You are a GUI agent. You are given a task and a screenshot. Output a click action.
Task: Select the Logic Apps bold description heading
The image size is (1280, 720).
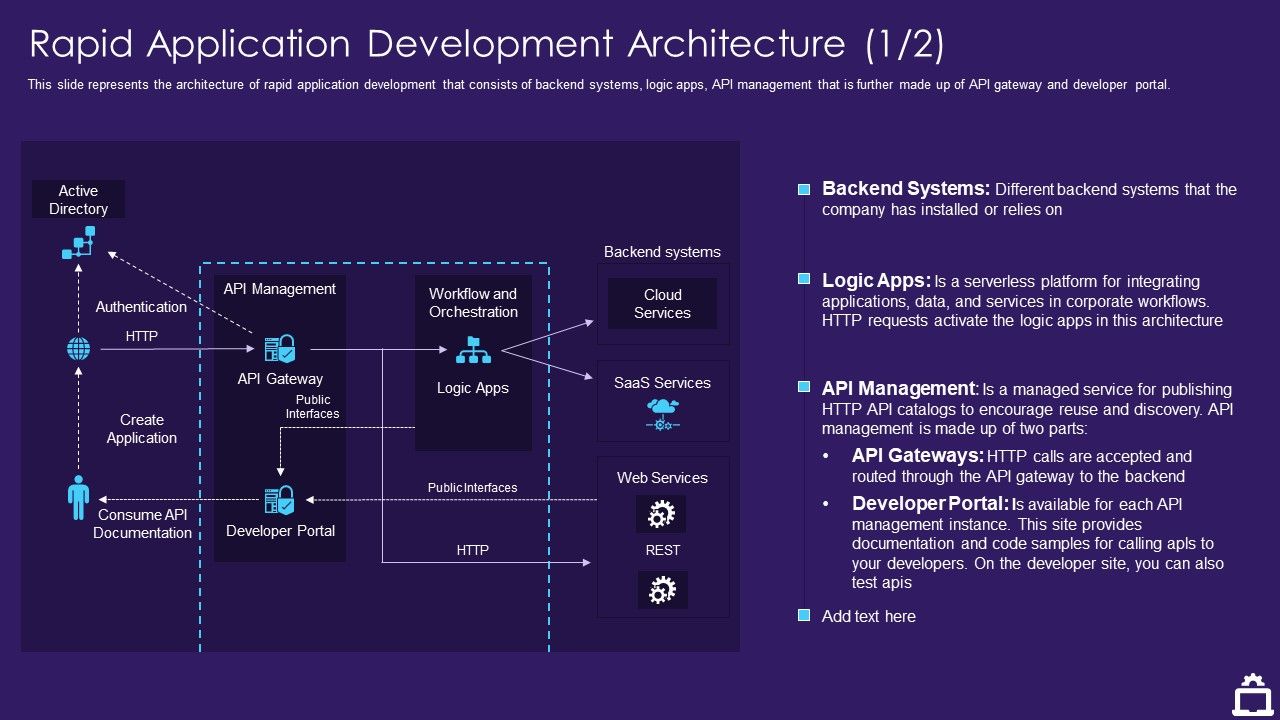(876, 281)
